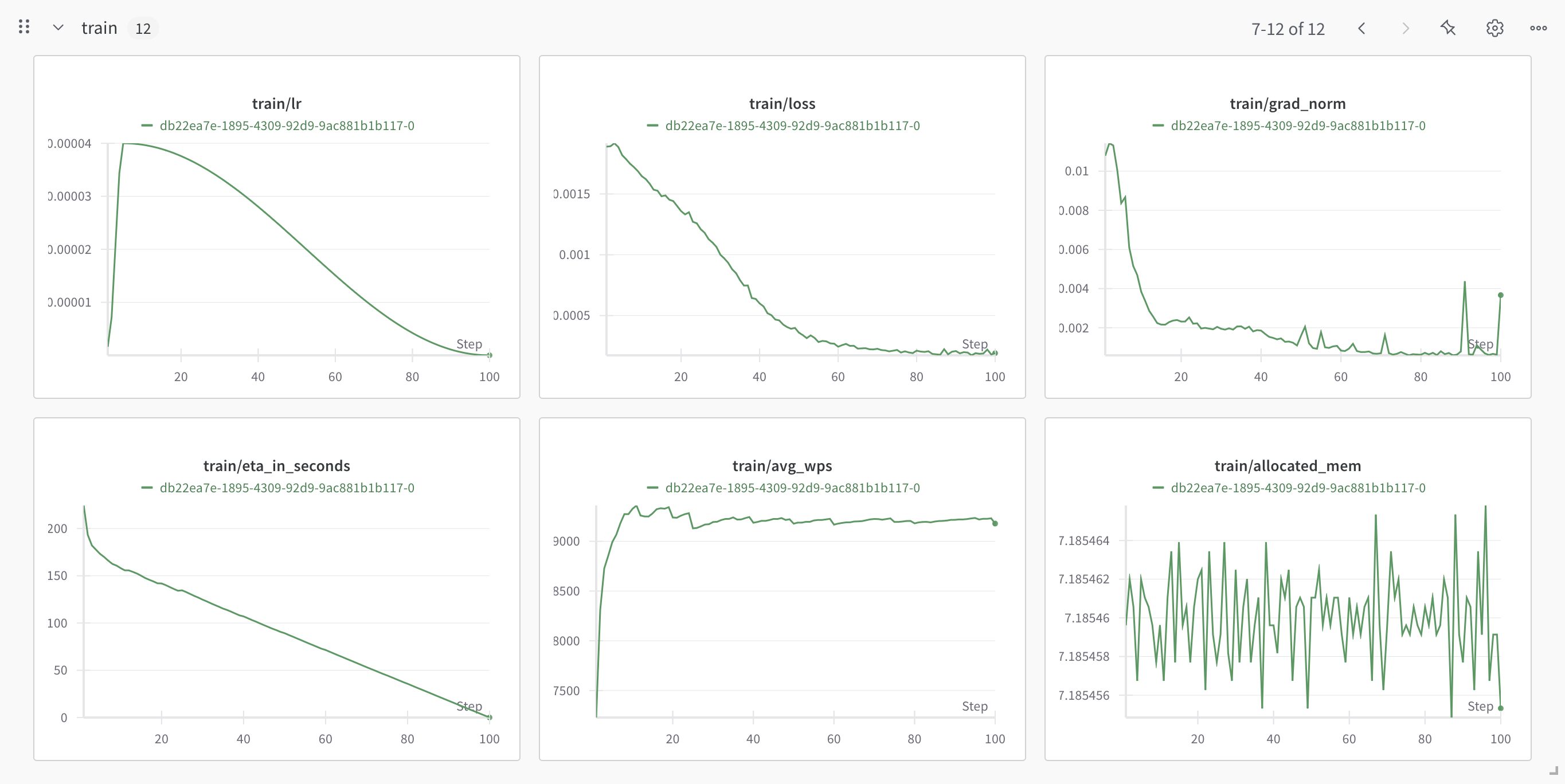Toggle run in train/avg_wps legend
The height and width of the screenshot is (784, 1565).
pos(792,488)
